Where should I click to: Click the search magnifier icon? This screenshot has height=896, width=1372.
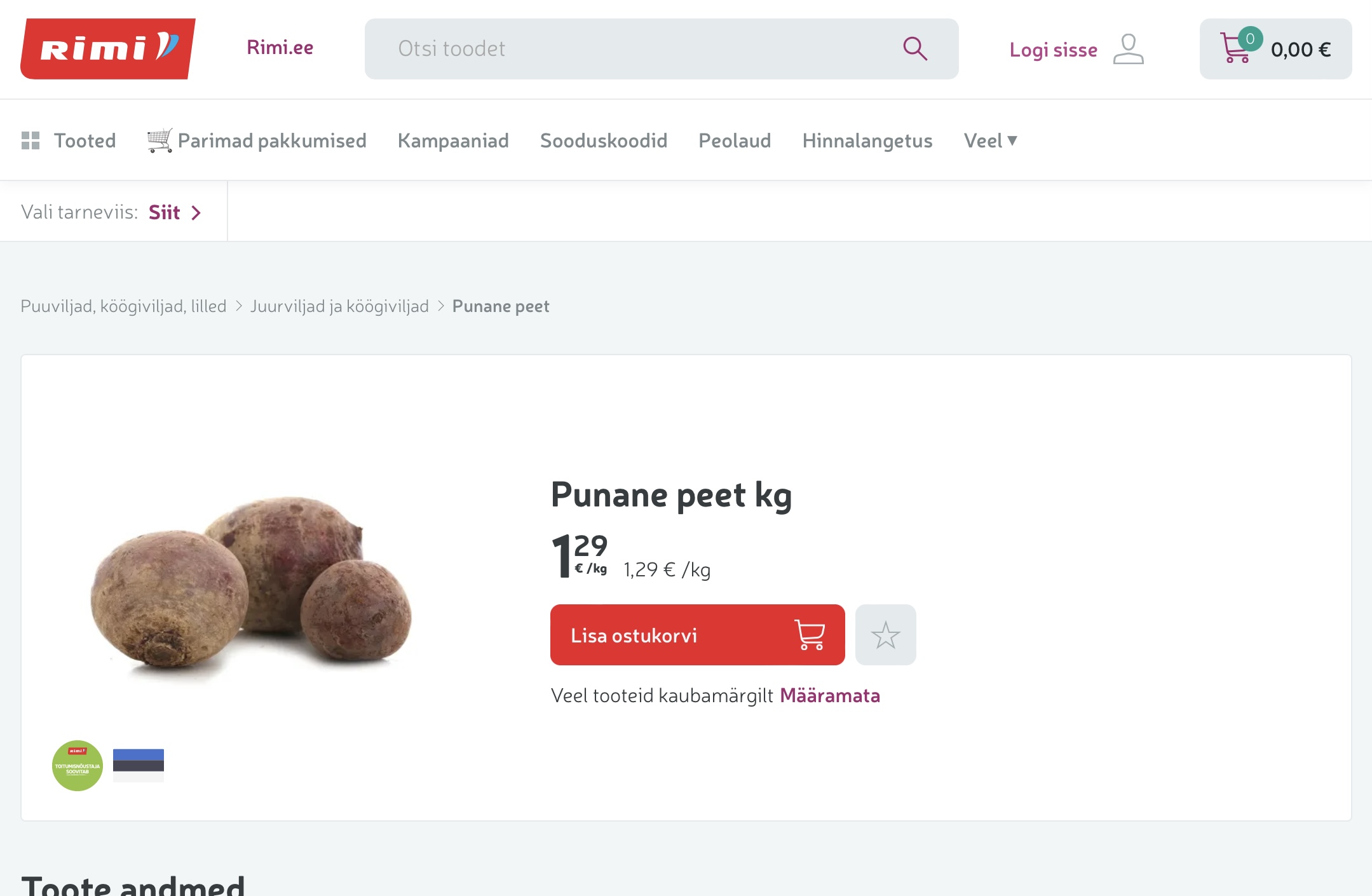pos(915,49)
